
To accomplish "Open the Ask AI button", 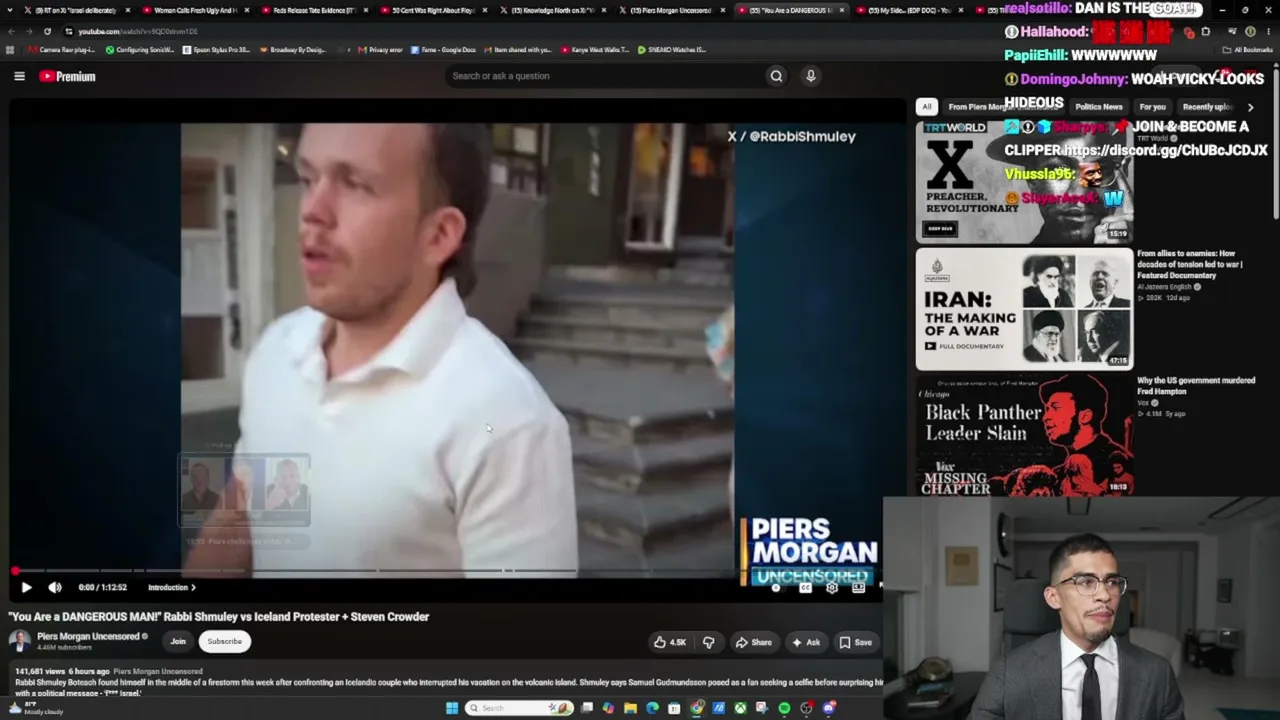I will pyautogui.click(x=805, y=642).
